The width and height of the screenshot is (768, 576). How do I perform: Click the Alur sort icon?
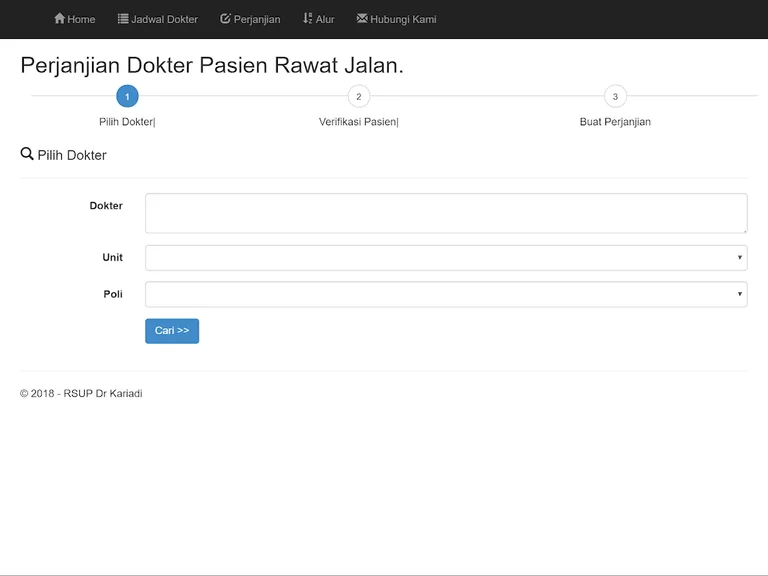coord(307,19)
